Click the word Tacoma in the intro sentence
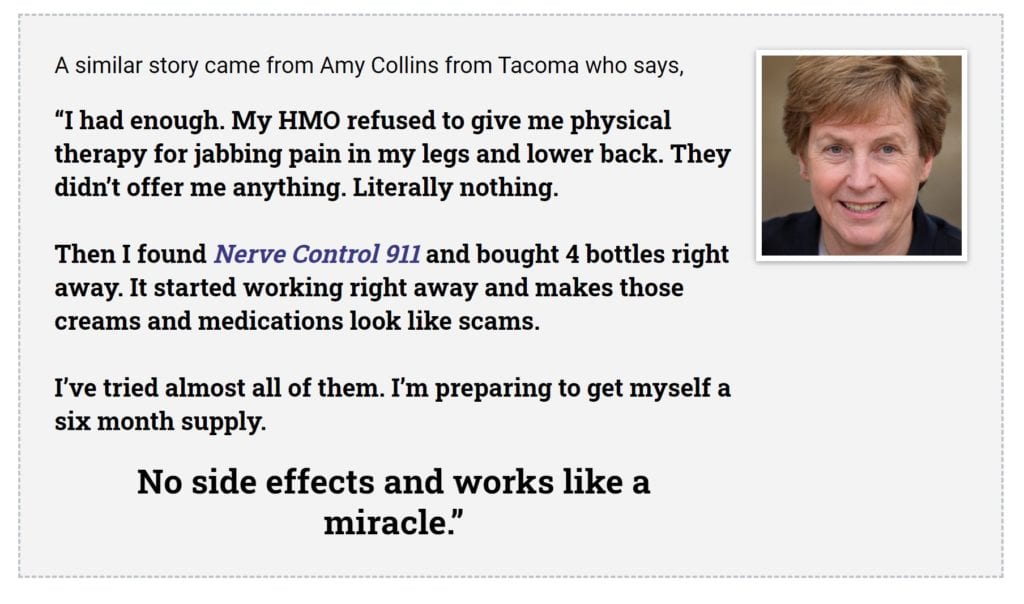Screen dimensions: 1024x604 [x=538, y=65]
